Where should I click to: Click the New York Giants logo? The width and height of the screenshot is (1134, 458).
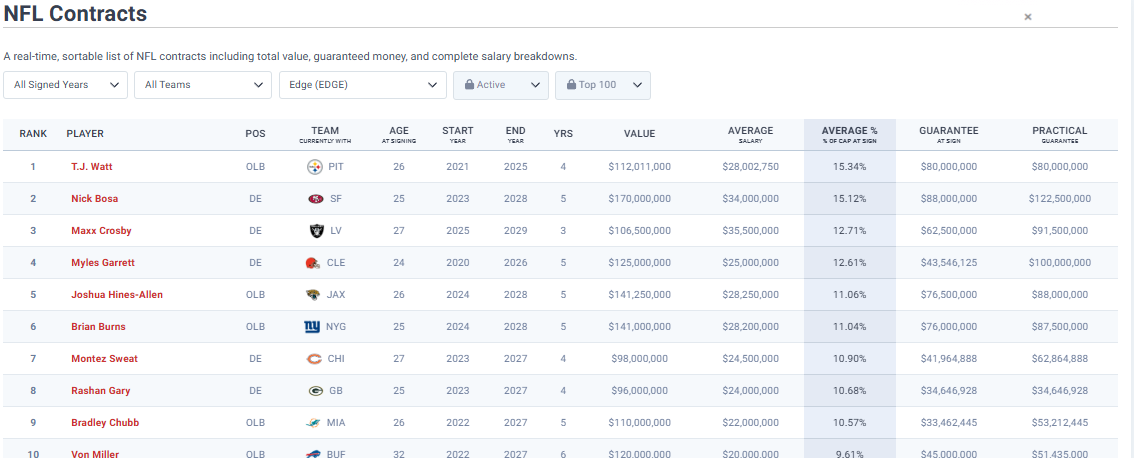click(312, 327)
